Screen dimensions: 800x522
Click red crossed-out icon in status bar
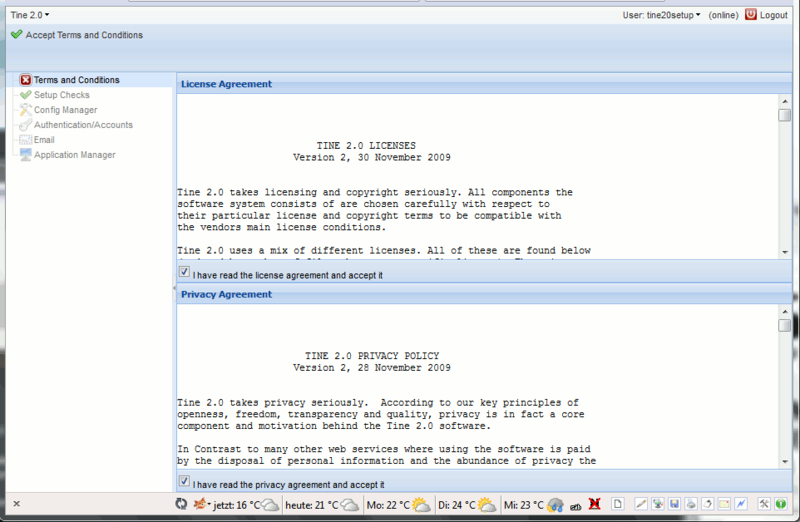coord(594,504)
